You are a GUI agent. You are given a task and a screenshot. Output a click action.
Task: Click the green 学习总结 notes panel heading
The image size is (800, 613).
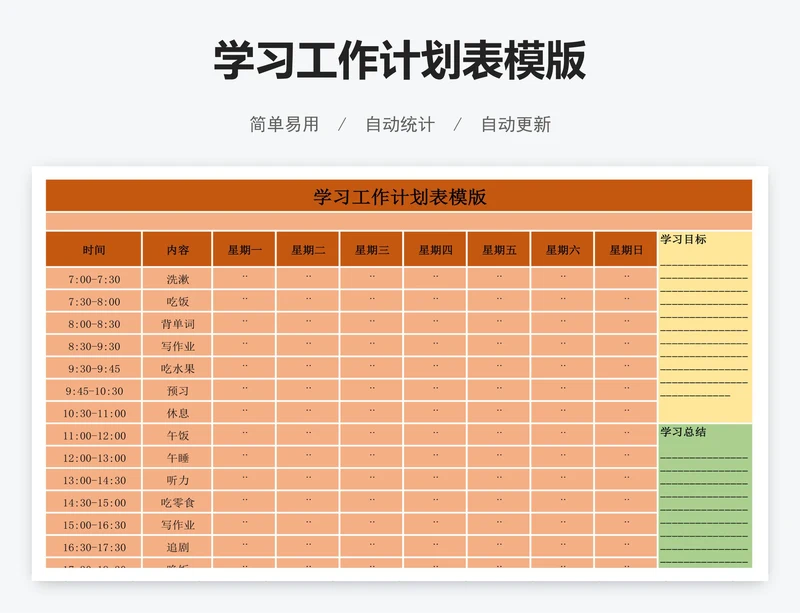coord(684,432)
